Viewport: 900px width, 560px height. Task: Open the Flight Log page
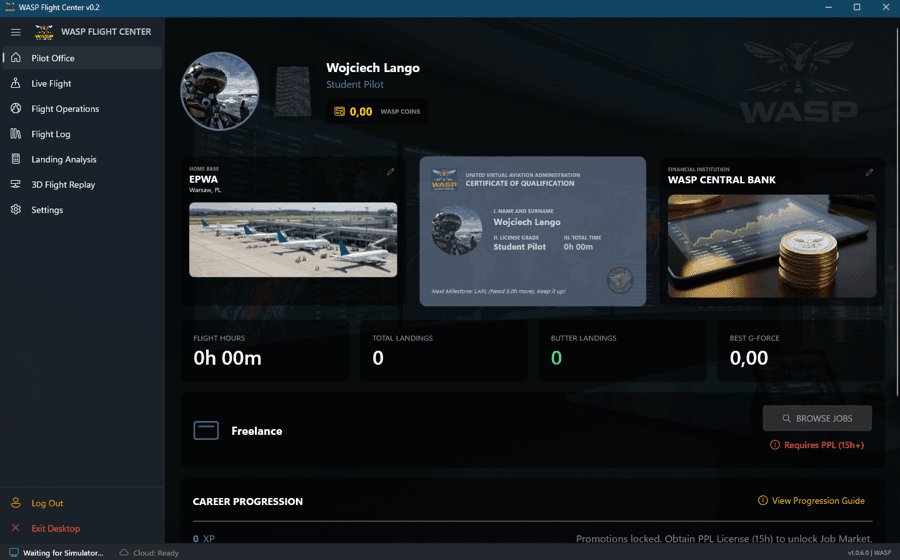[x=82, y=134]
